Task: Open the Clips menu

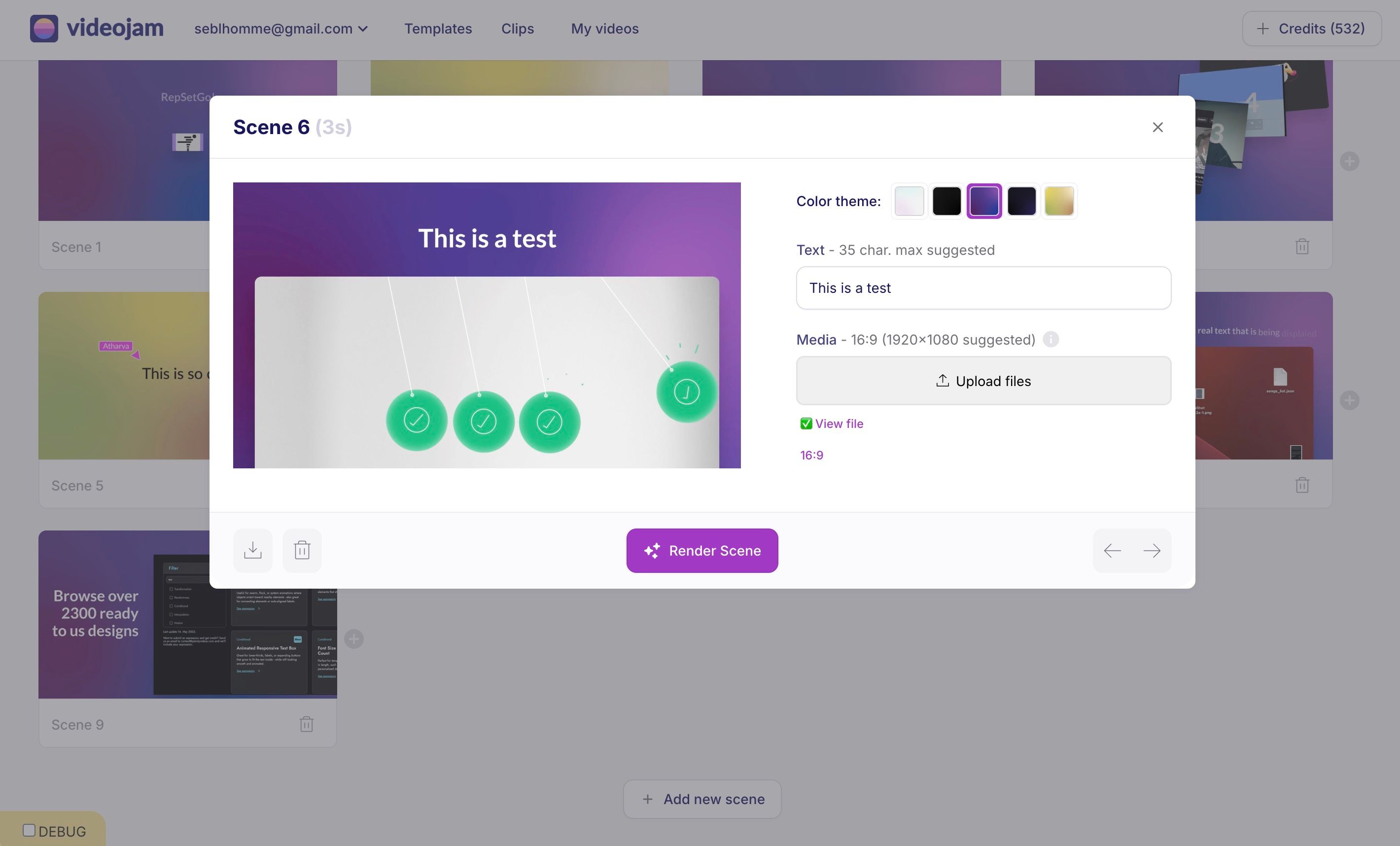Action: click(518, 29)
